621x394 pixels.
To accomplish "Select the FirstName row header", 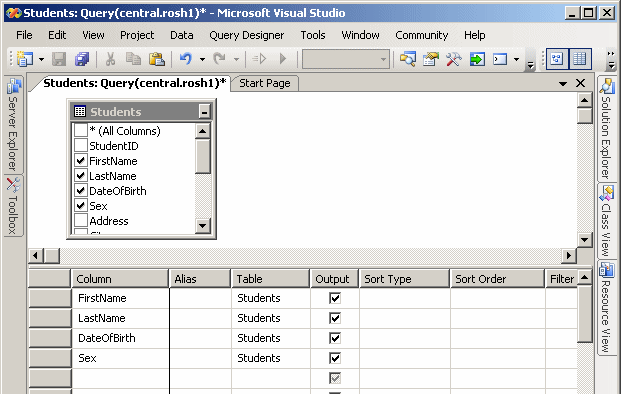I will 50,298.
